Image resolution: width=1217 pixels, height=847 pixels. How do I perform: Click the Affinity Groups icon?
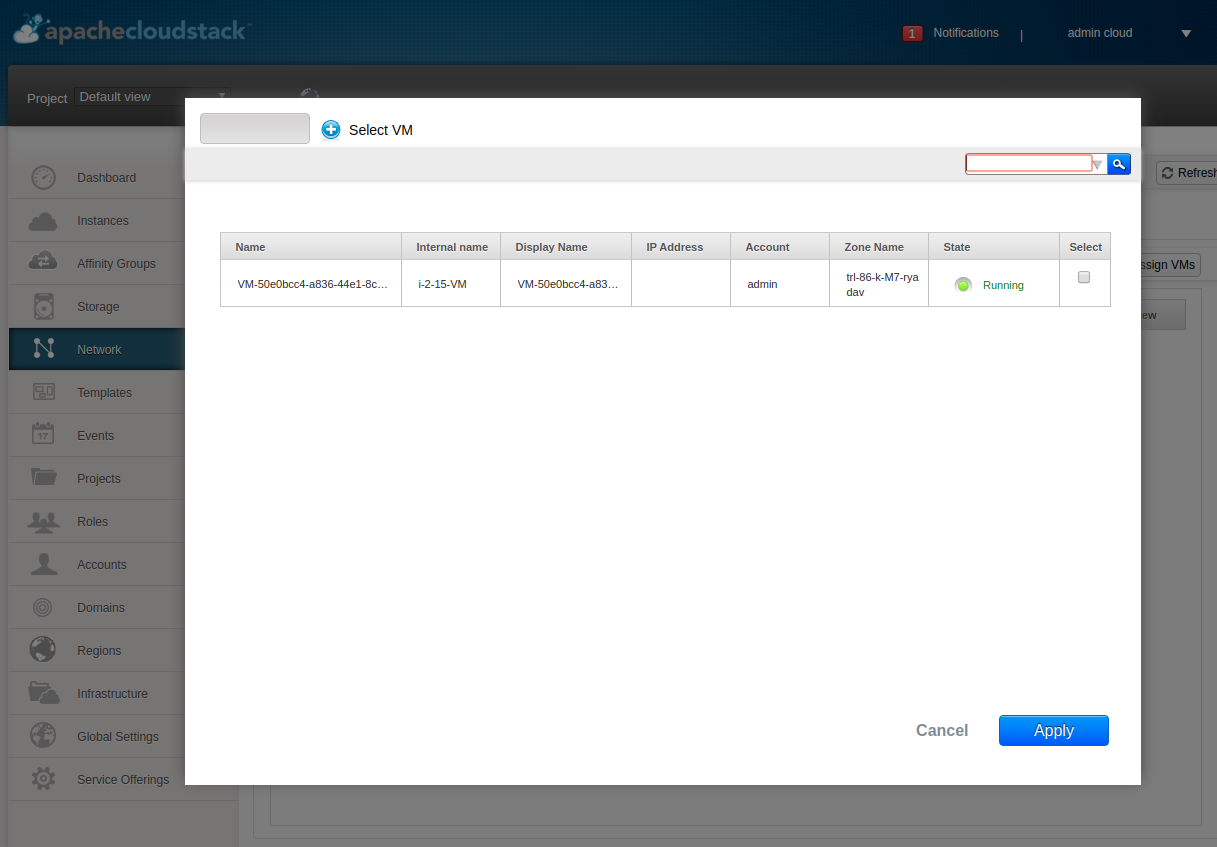43,263
